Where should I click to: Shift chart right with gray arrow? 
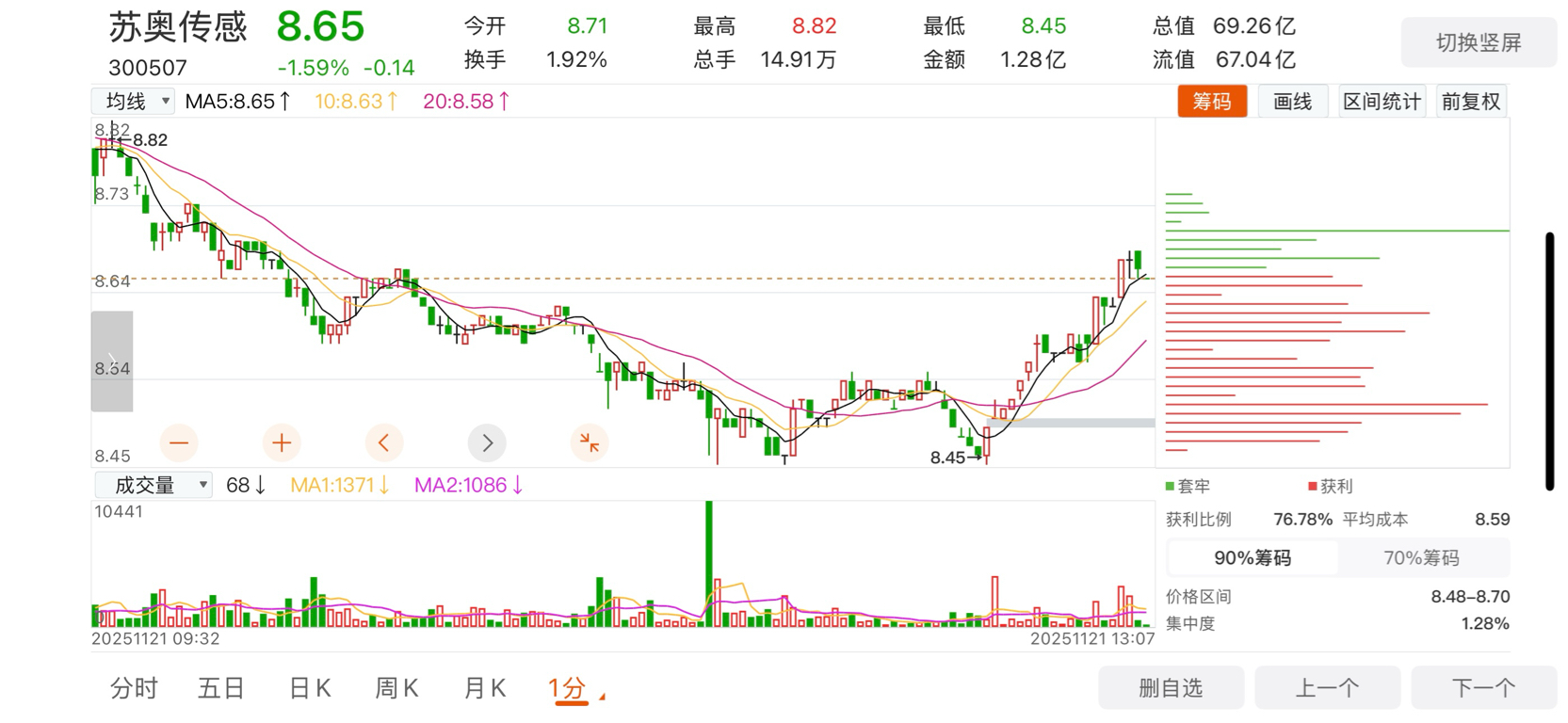coord(487,442)
